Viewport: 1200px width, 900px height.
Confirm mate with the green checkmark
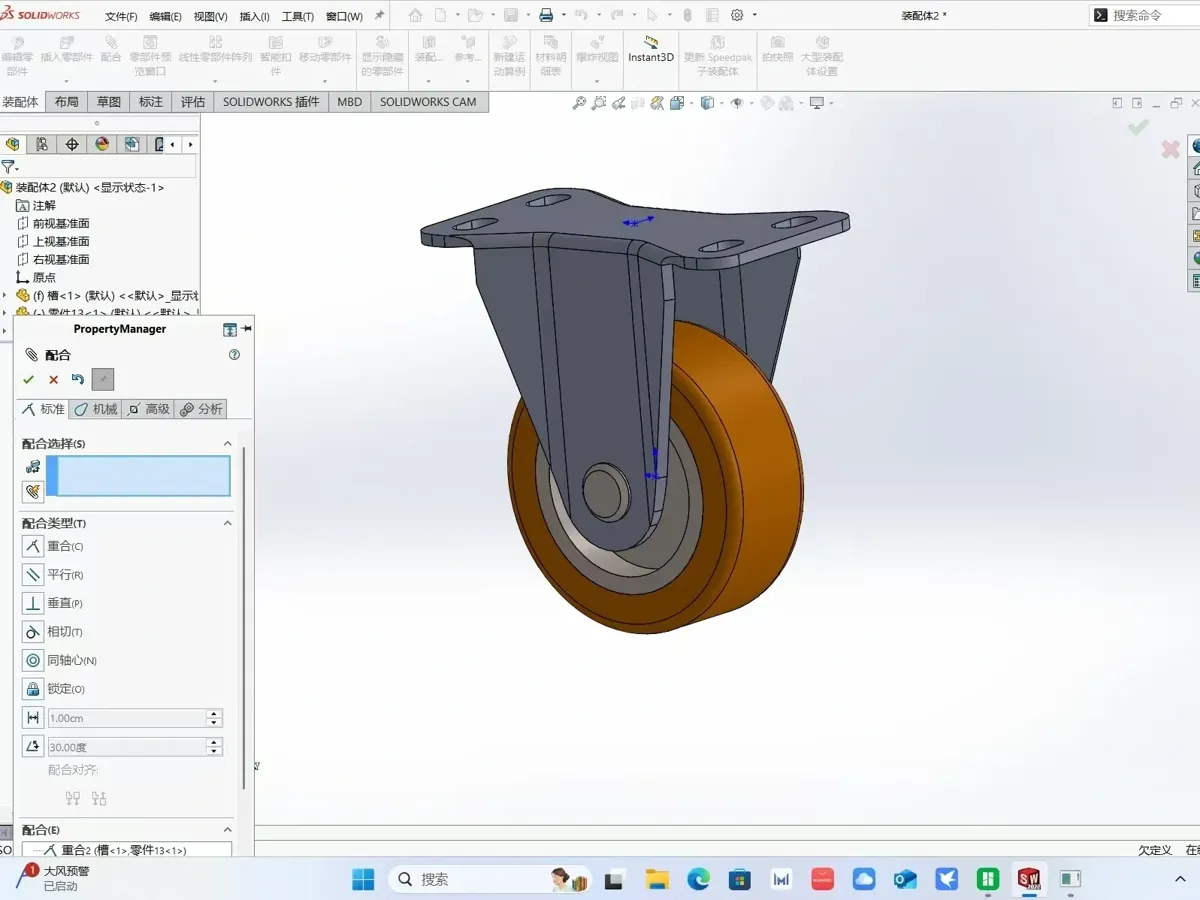[28, 379]
